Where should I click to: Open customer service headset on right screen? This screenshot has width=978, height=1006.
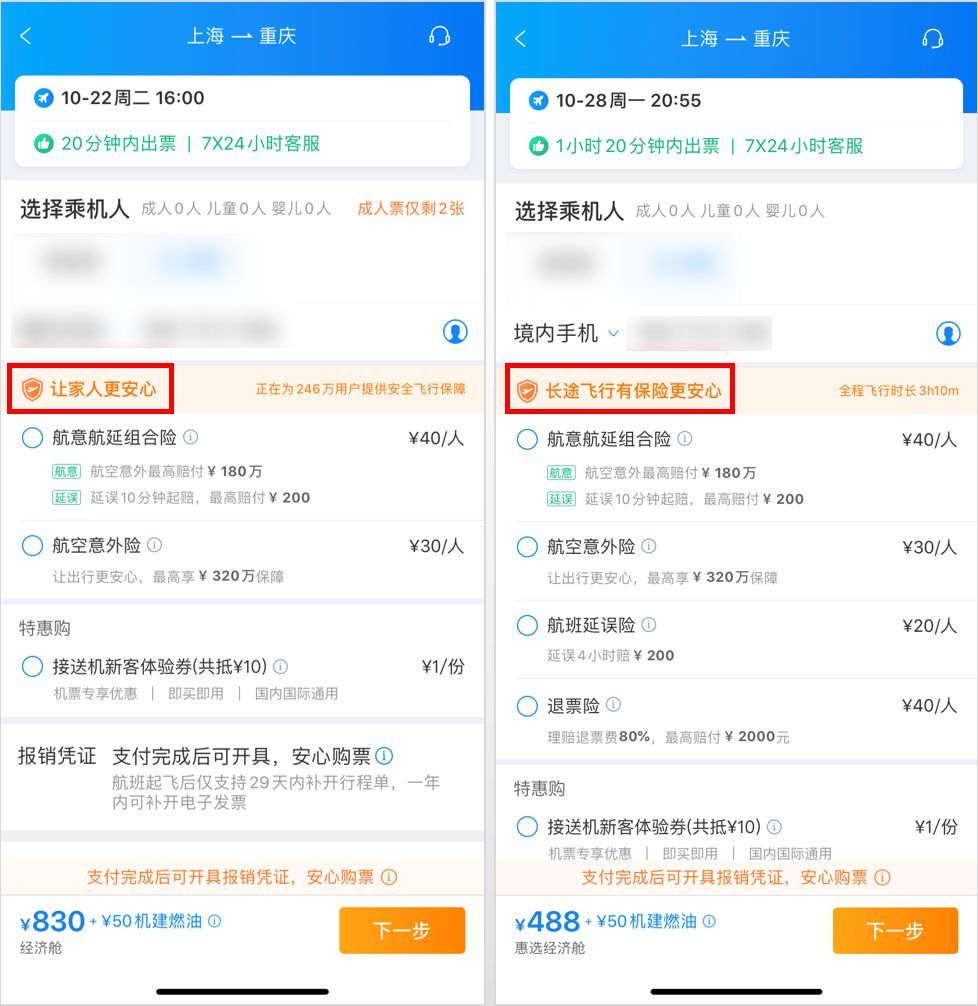(932, 38)
